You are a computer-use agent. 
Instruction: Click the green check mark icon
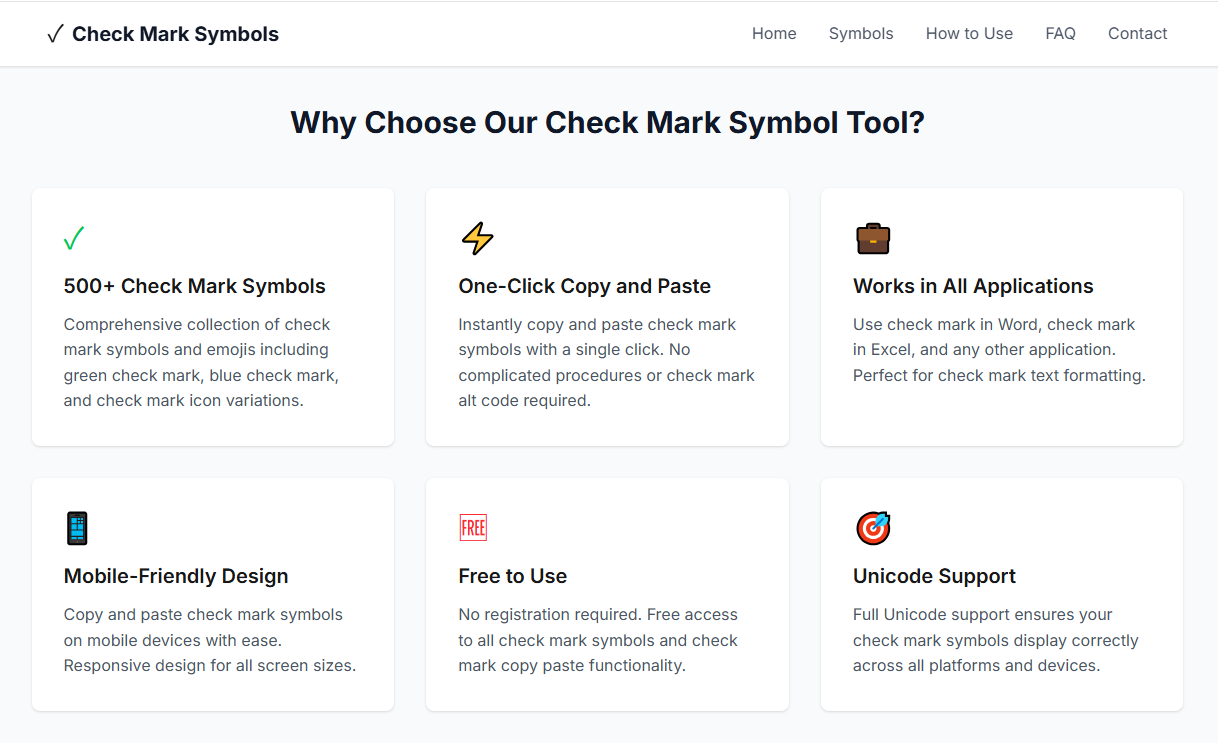74,239
